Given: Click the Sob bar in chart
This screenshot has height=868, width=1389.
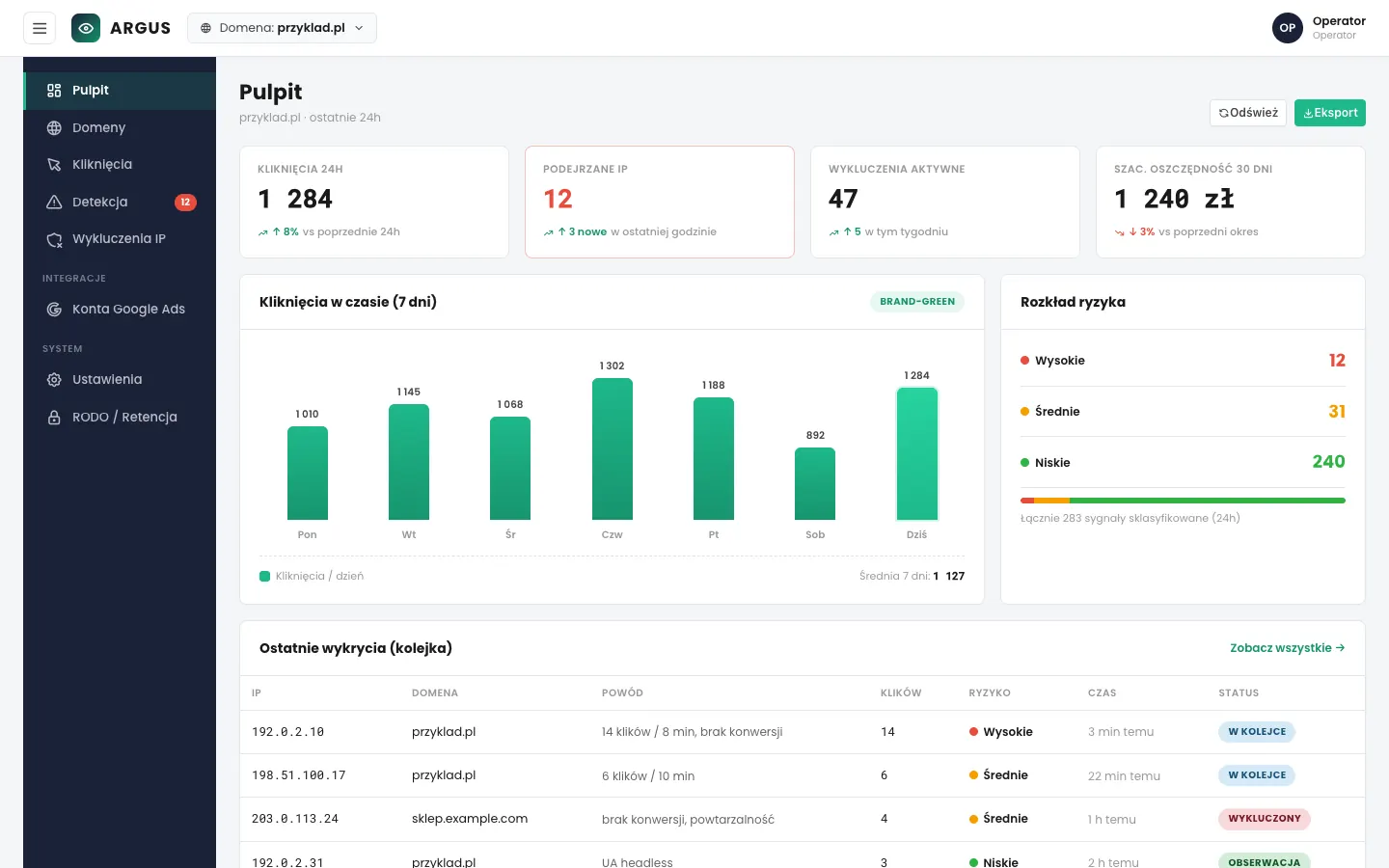Looking at the screenshot, I should tap(815, 484).
